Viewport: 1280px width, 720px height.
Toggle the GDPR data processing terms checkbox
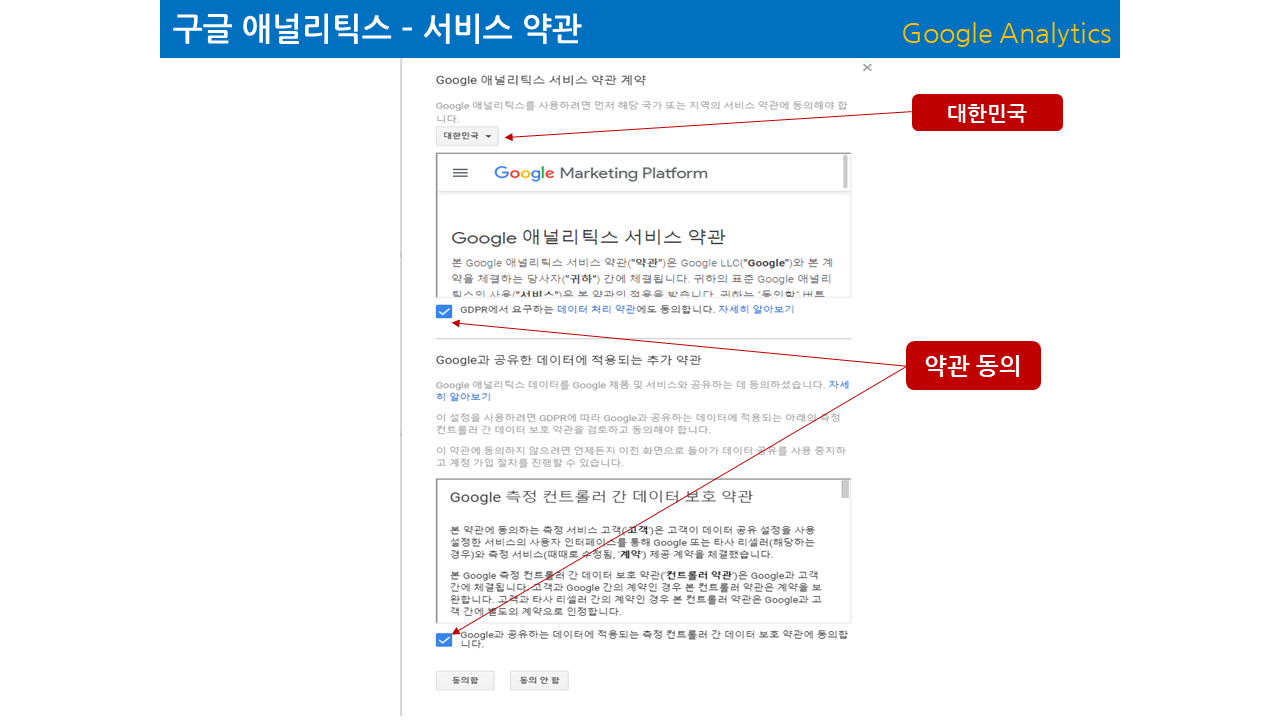pyautogui.click(x=444, y=311)
